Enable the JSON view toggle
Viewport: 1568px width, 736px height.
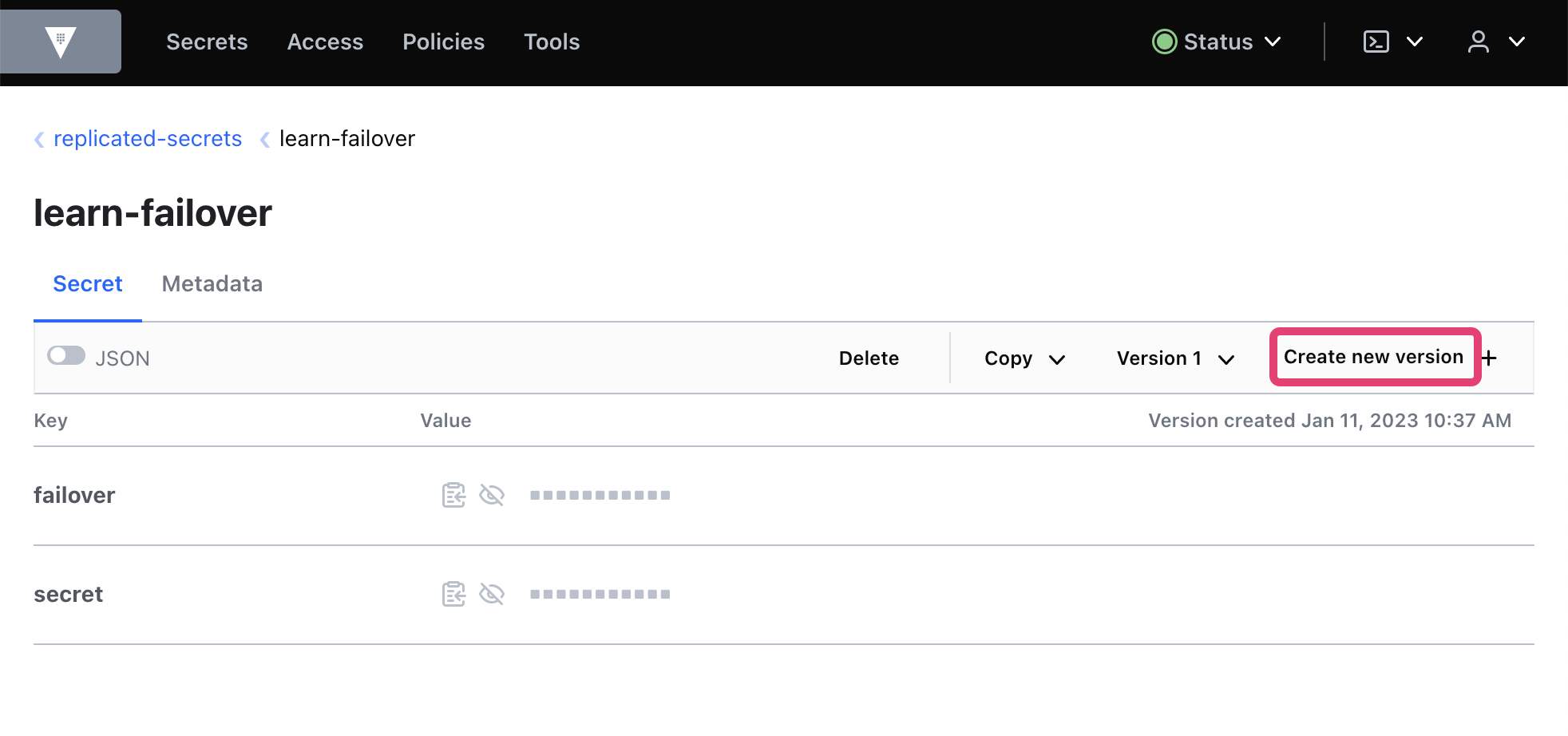tap(67, 355)
